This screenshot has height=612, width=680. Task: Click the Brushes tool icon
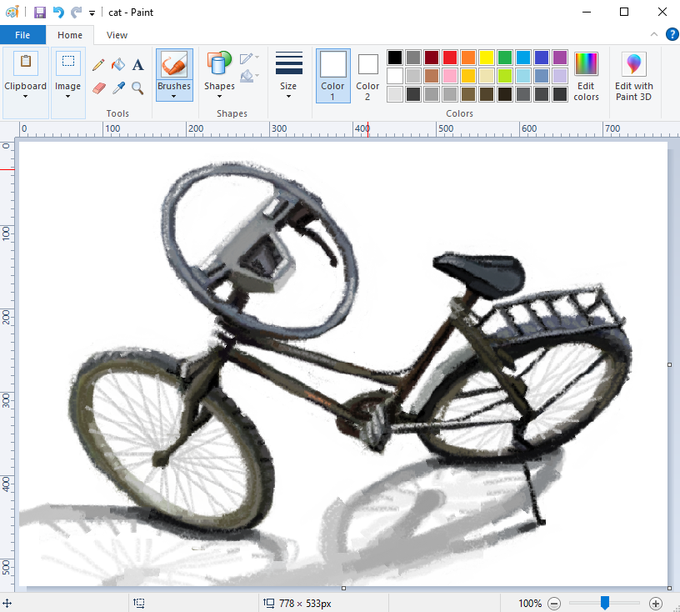(174, 65)
